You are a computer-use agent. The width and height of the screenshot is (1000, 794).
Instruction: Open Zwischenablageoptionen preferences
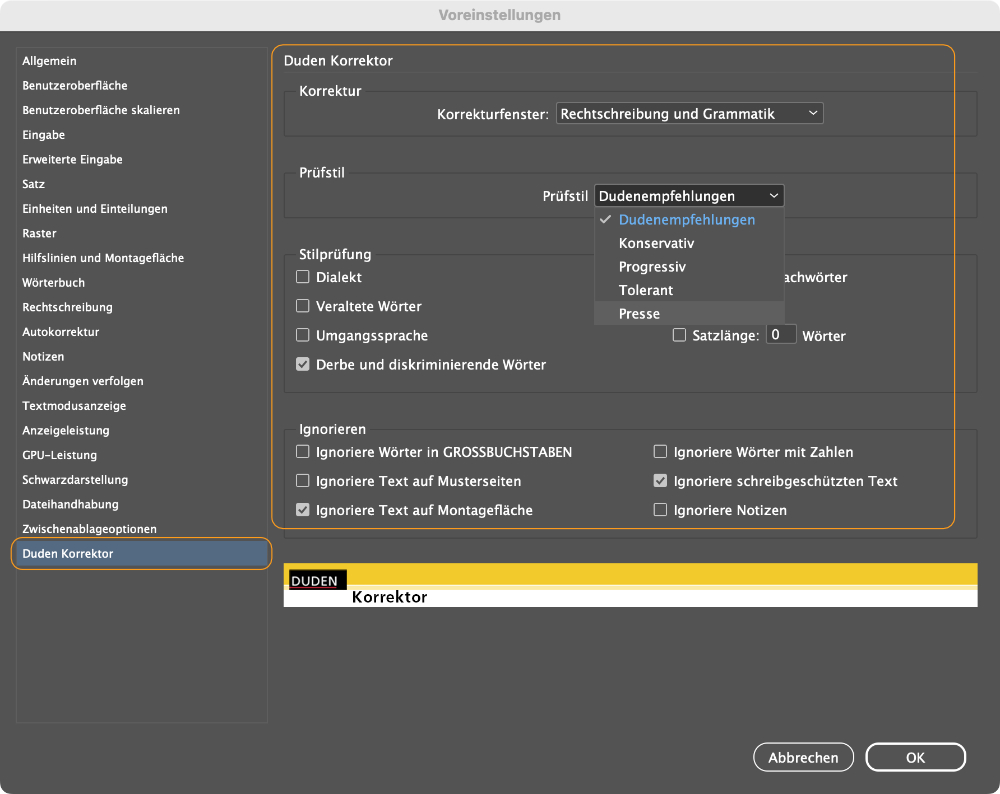tap(89, 529)
